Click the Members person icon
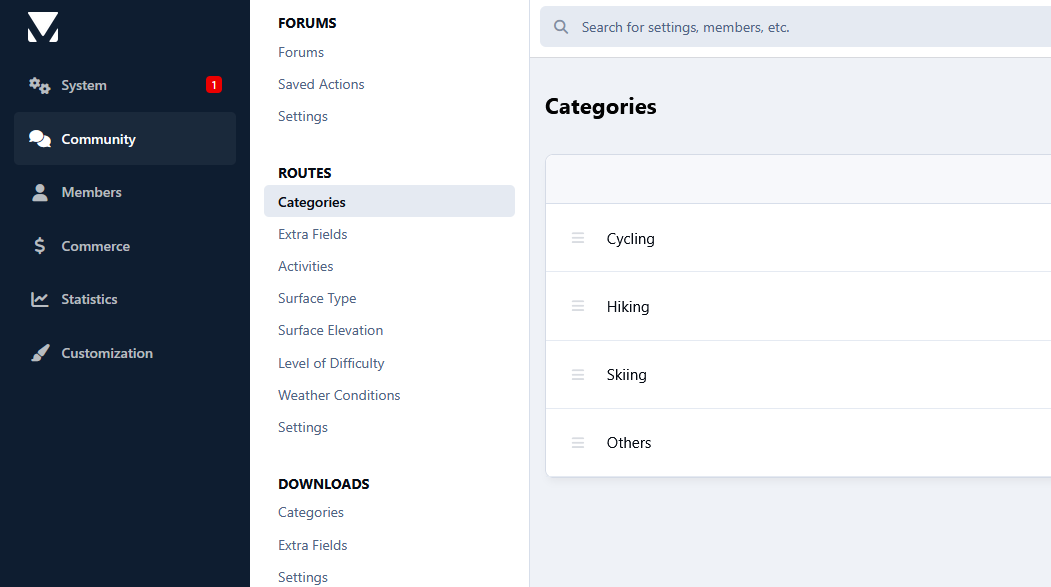 coord(40,192)
